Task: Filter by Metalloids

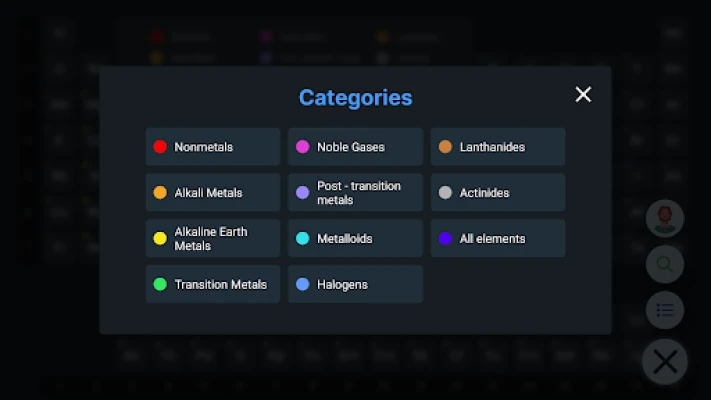Action: (x=355, y=239)
